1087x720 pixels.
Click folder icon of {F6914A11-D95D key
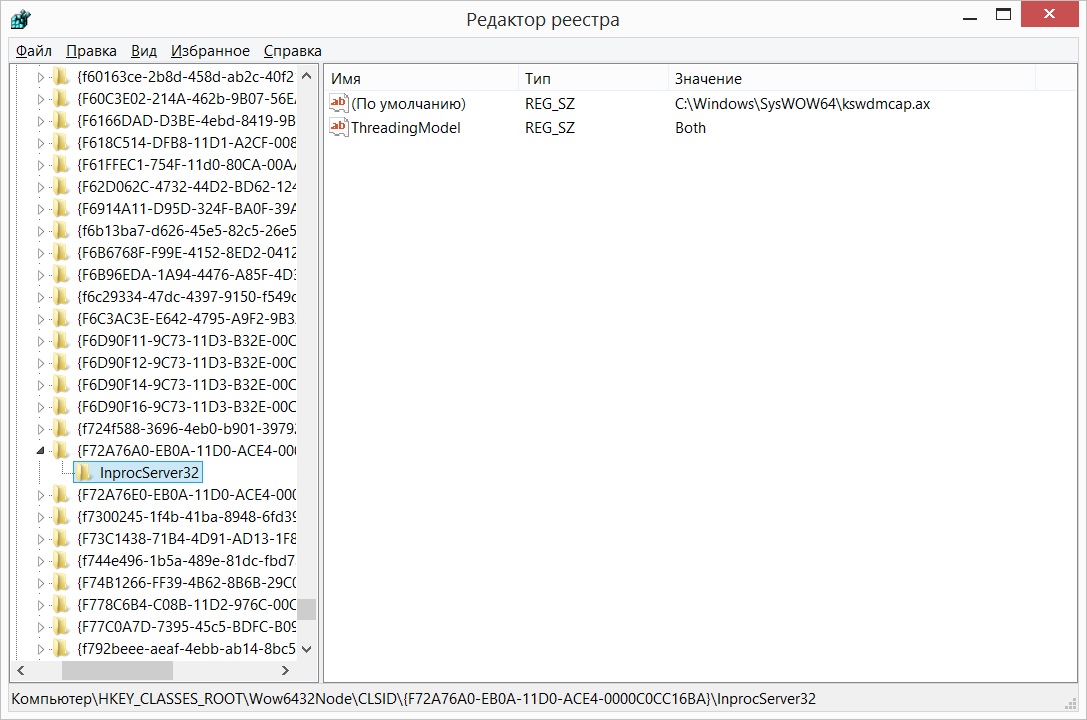coord(62,208)
